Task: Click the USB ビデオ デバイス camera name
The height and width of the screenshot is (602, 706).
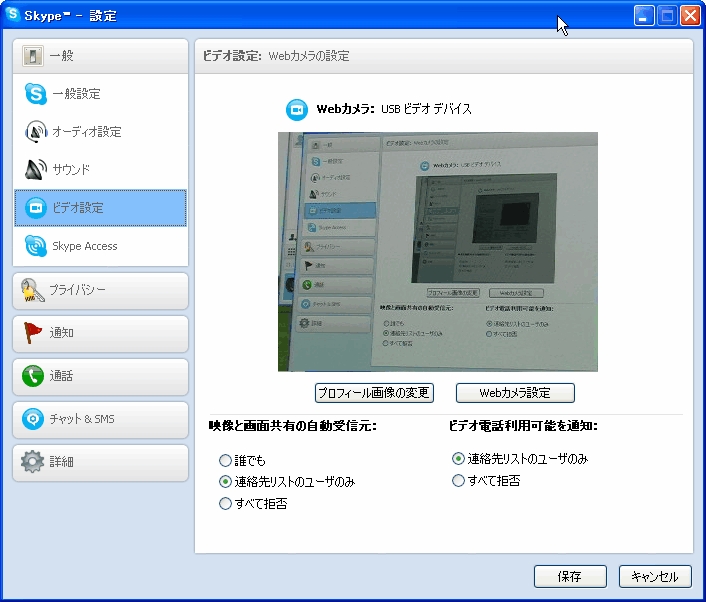Action: (426, 109)
